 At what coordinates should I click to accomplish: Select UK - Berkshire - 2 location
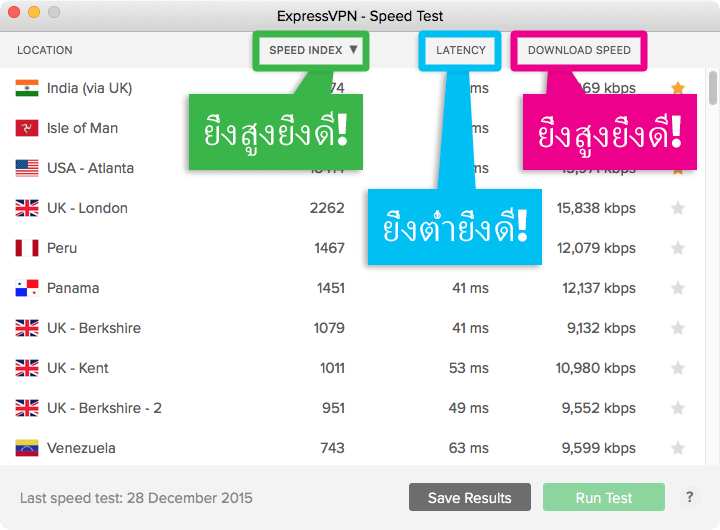(x=104, y=408)
